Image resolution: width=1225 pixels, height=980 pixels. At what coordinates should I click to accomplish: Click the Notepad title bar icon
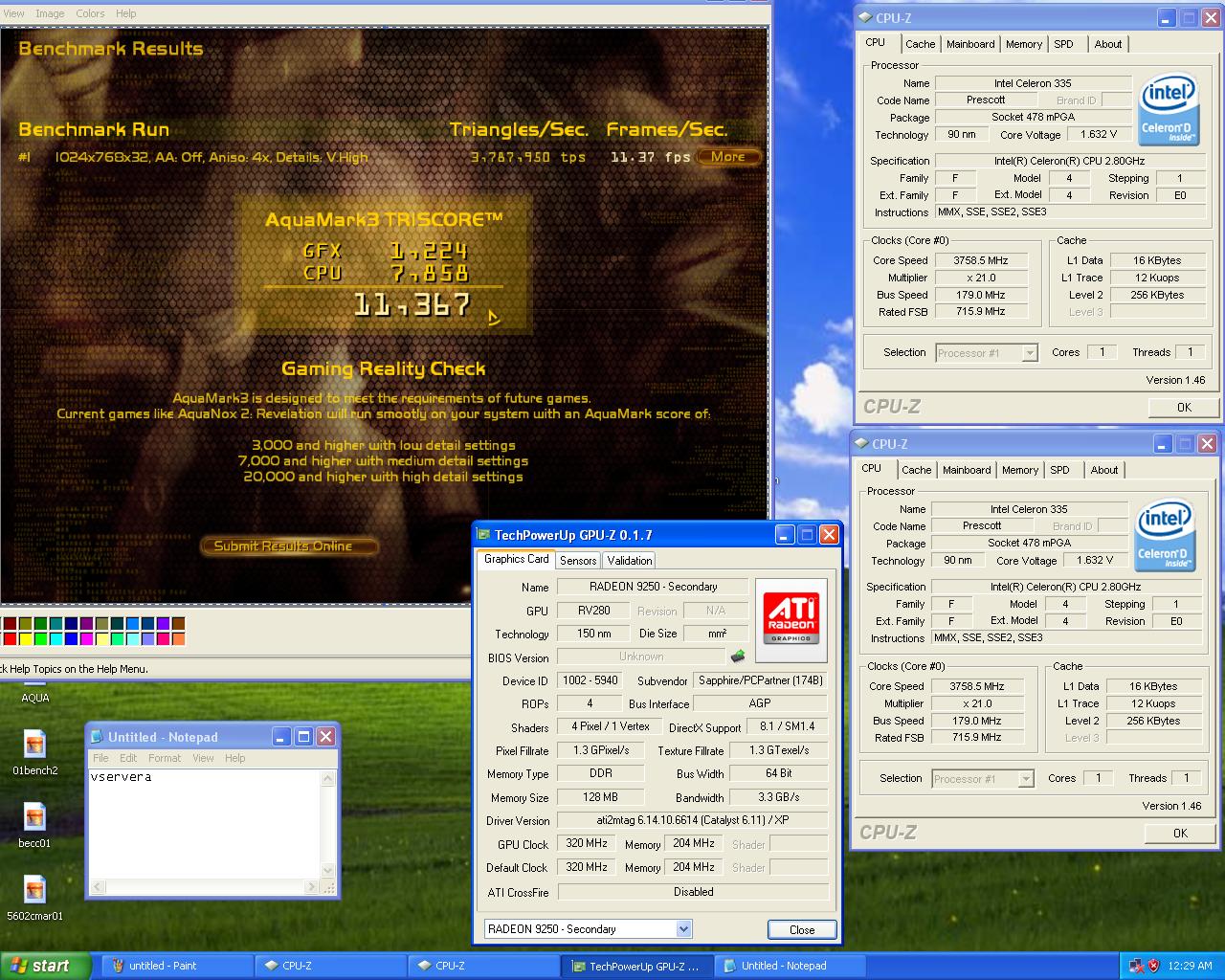pyautogui.click(x=98, y=737)
